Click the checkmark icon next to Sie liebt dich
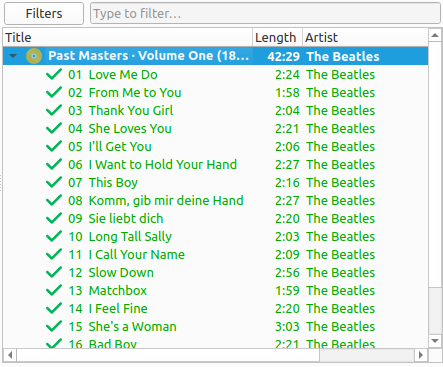 [54, 218]
